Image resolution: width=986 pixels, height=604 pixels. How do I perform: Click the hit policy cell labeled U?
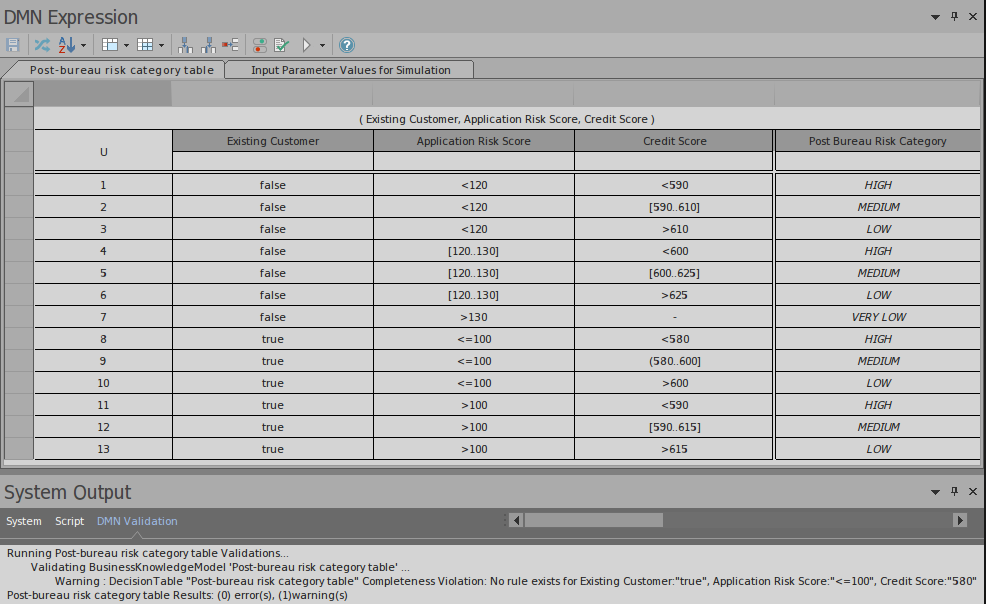103,151
